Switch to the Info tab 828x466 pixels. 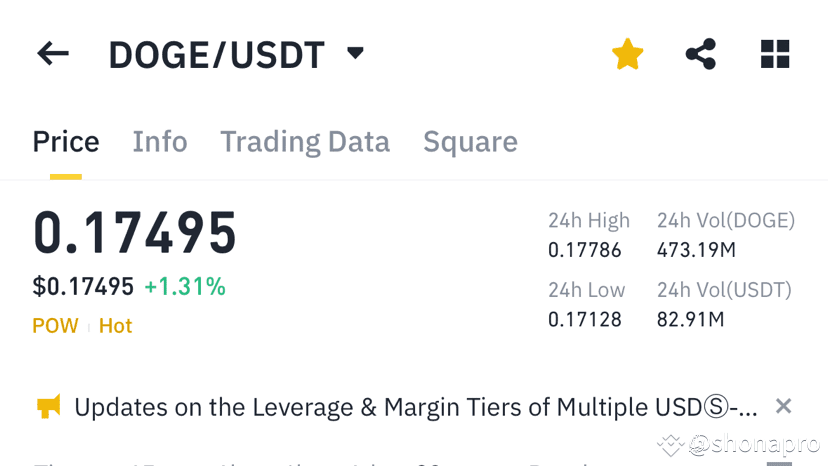(x=160, y=142)
